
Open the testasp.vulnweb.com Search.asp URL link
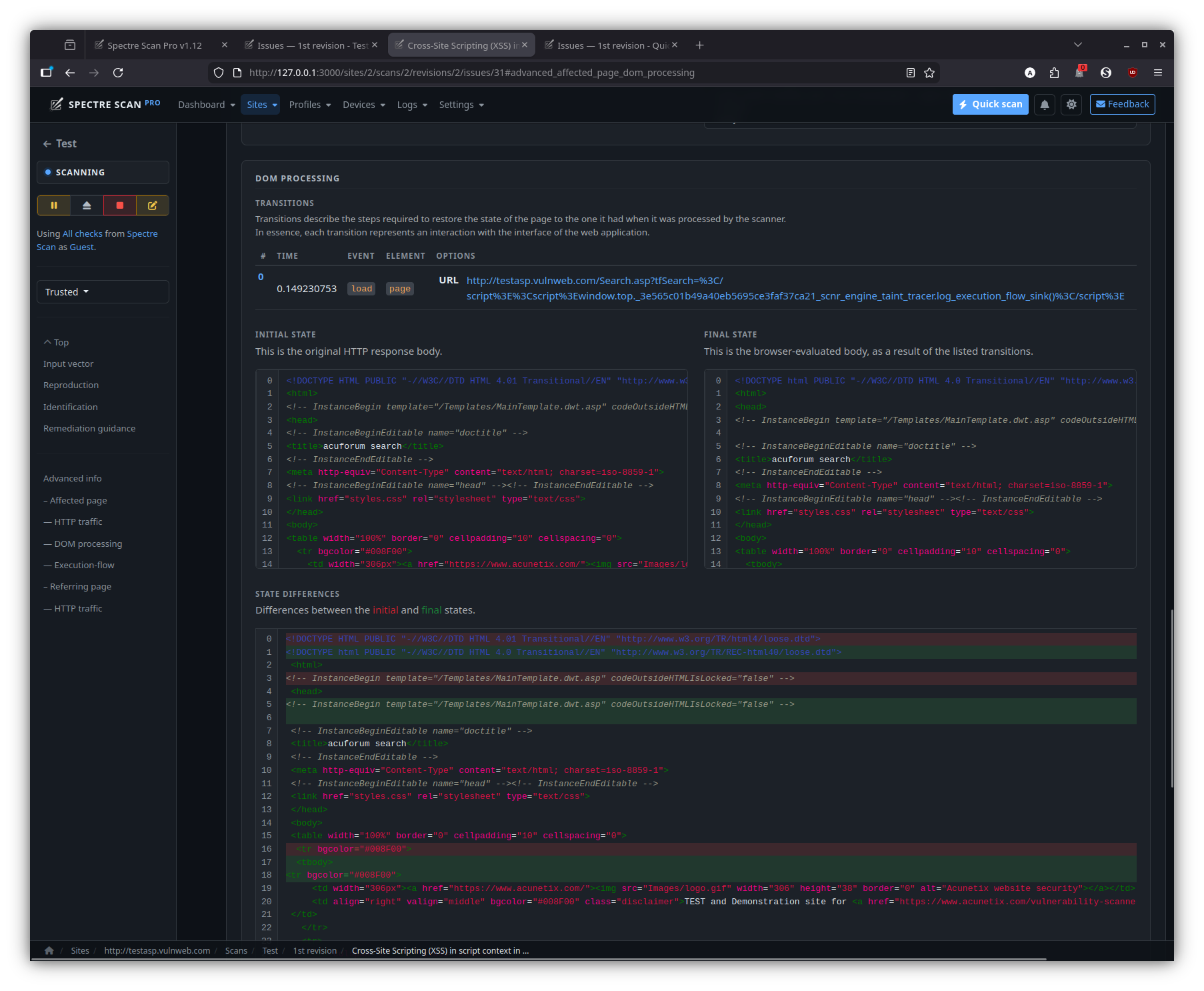click(795, 288)
